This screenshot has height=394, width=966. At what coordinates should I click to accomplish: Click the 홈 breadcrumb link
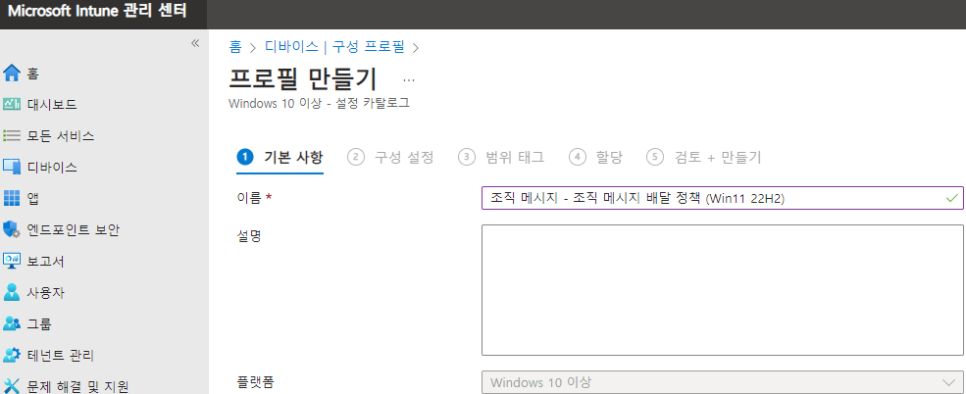235,47
